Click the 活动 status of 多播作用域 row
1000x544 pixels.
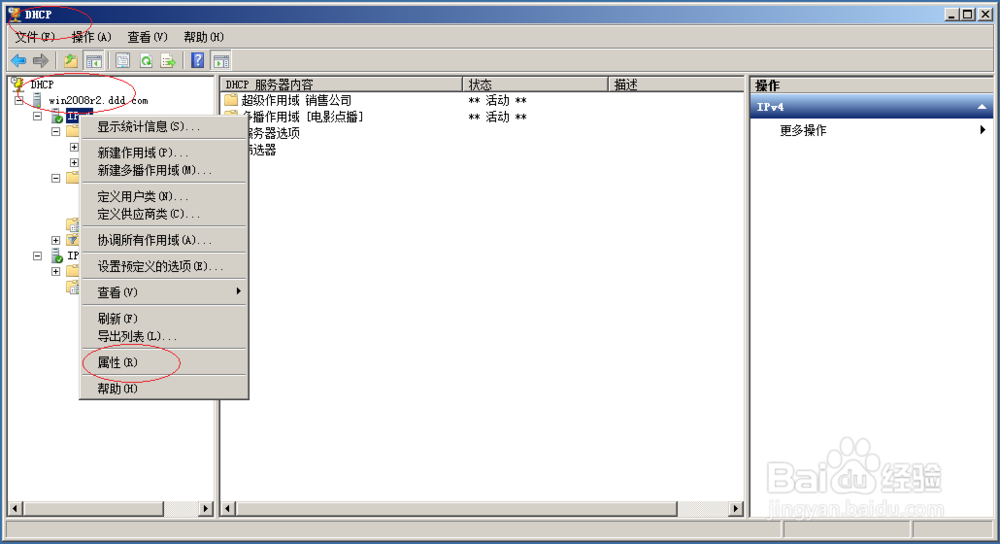click(x=497, y=117)
